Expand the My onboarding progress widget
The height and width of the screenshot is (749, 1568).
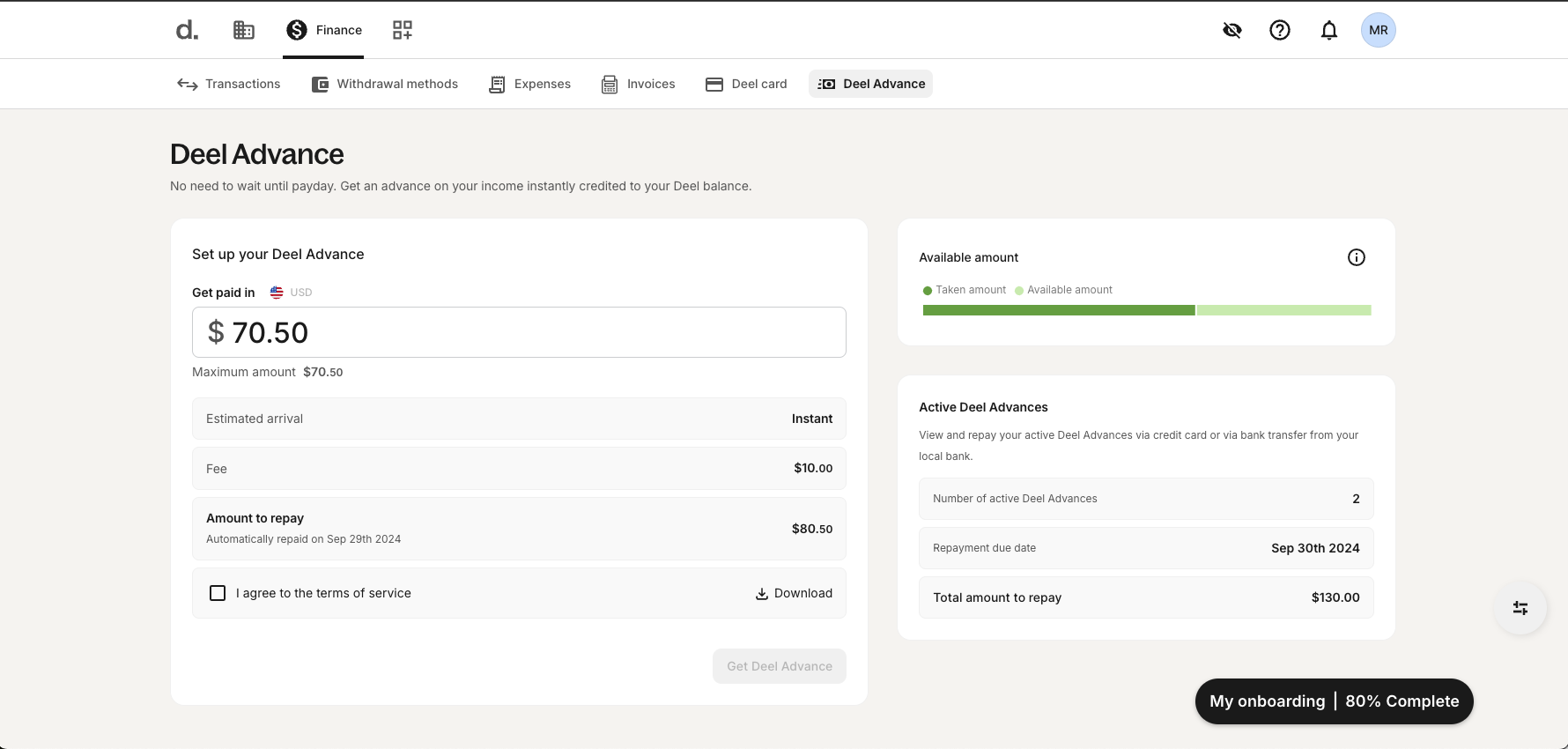click(1333, 701)
